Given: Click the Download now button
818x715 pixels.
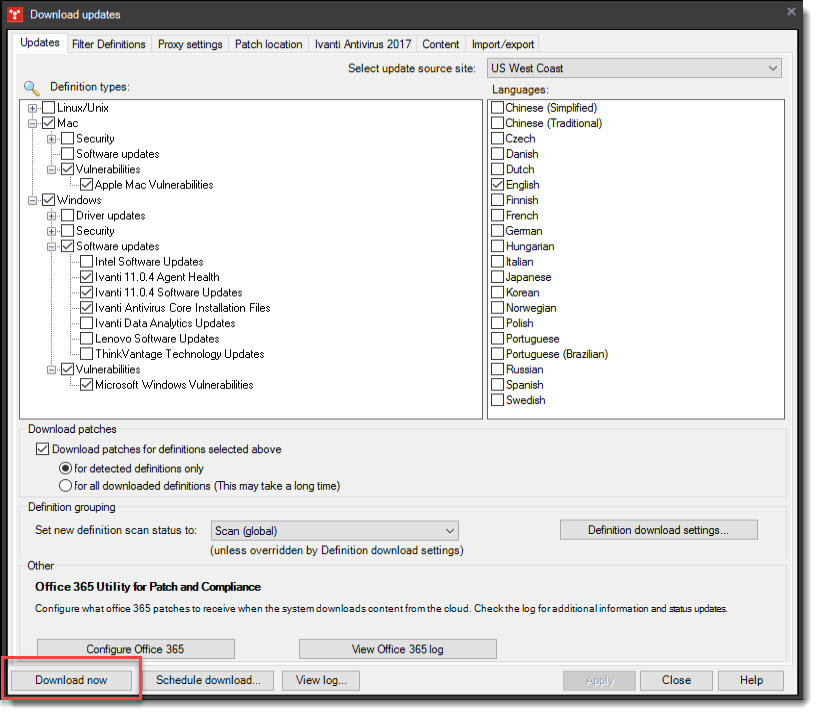Looking at the screenshot, I should [70, 680].
